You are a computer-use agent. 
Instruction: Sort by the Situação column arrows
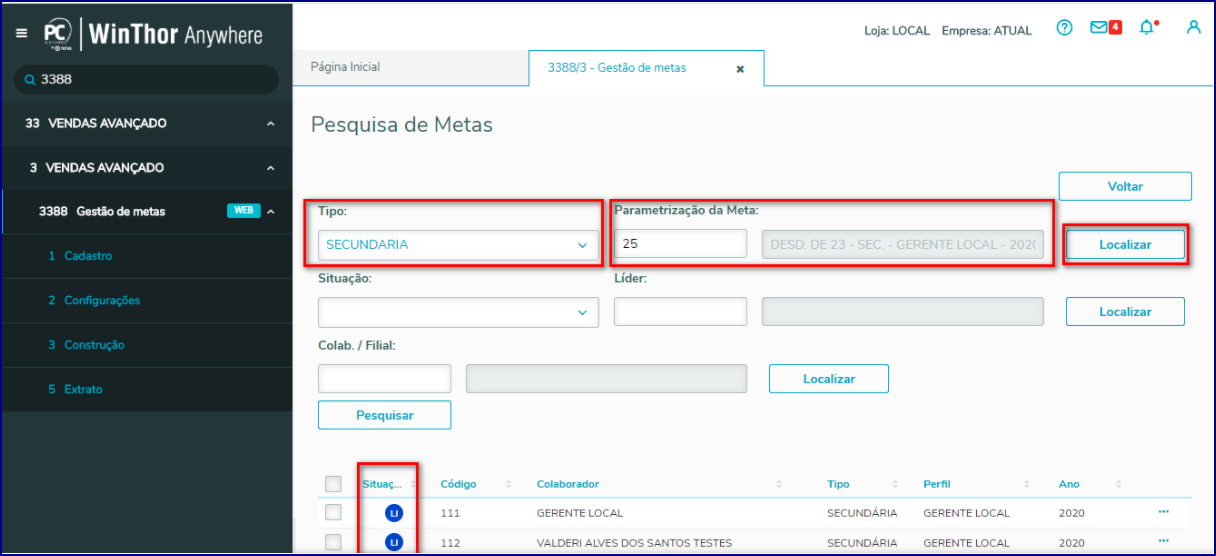[412, 484]
